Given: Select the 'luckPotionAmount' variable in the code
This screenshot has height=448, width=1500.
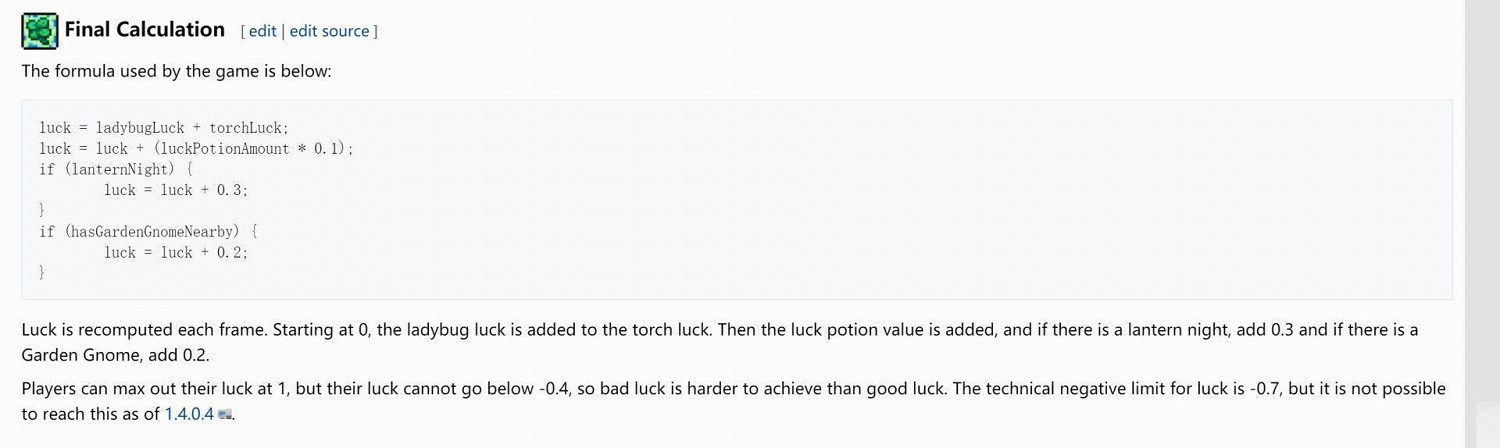Looking at the screenshot, I should coord(224,149).
